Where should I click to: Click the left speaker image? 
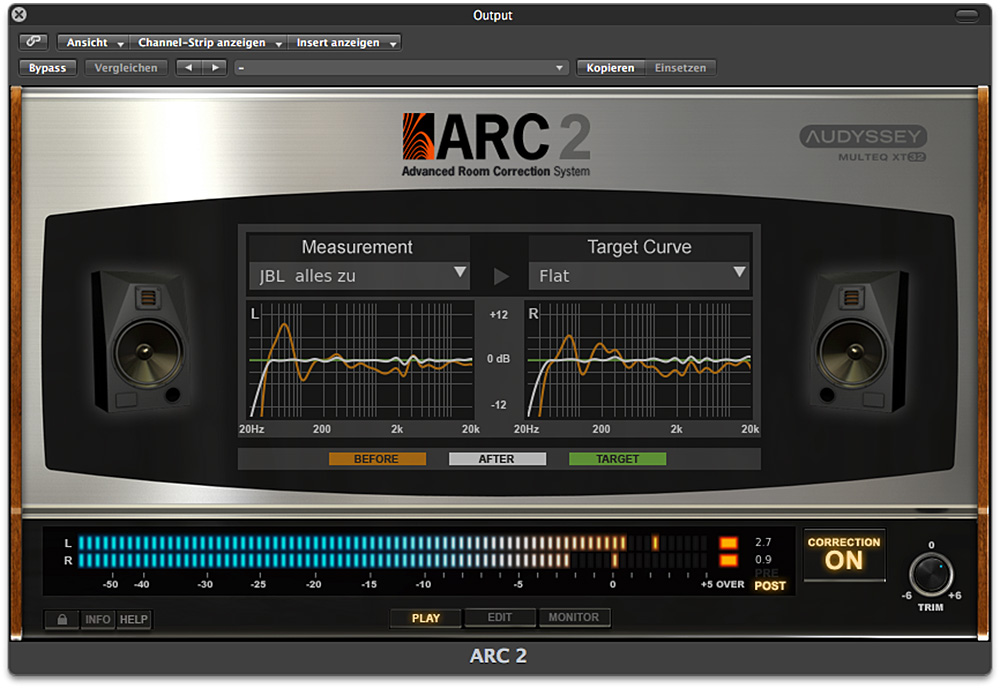[x=141, y=340]
